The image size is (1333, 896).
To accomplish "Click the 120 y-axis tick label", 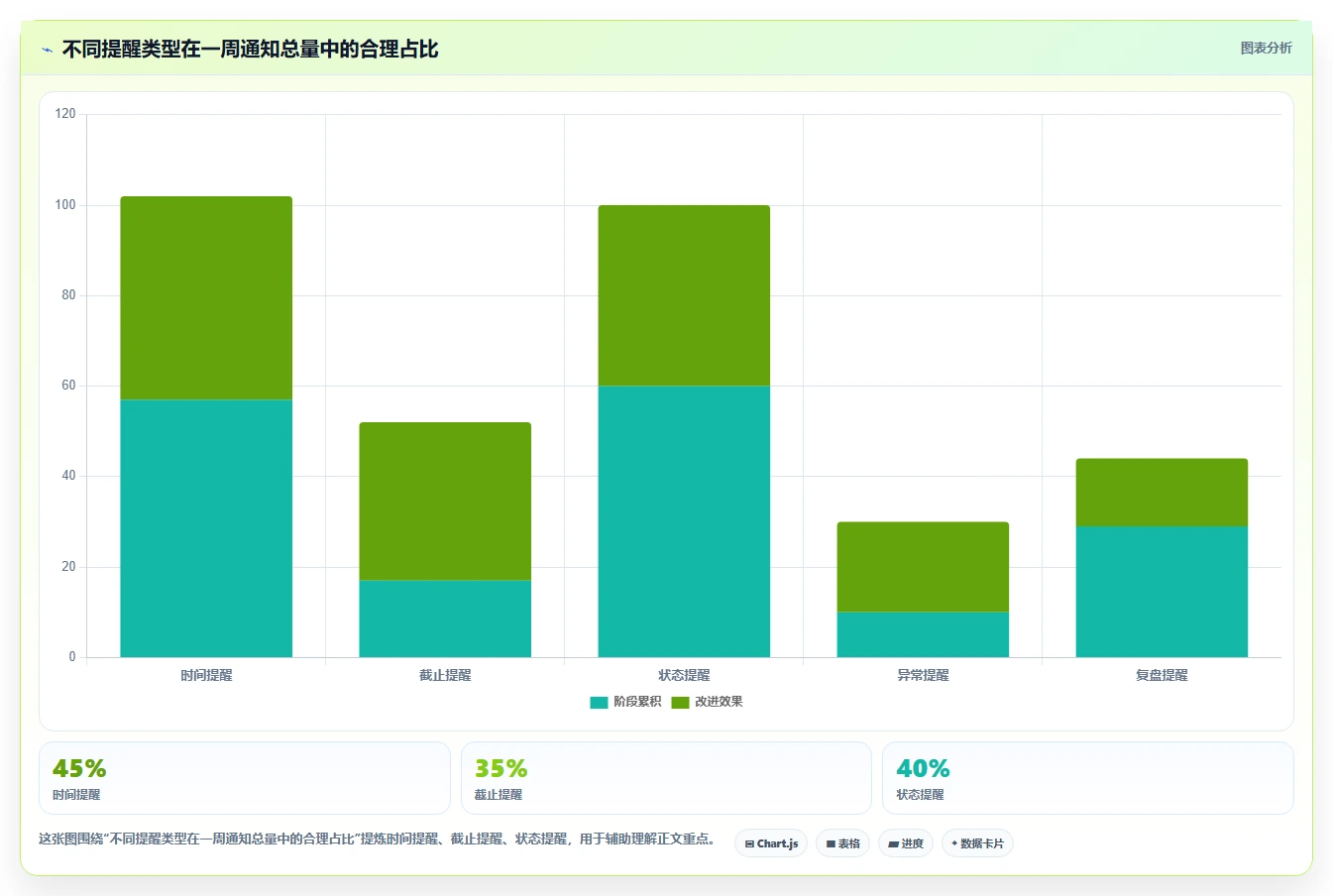I will pyautogui.click(x=65, y=114).
